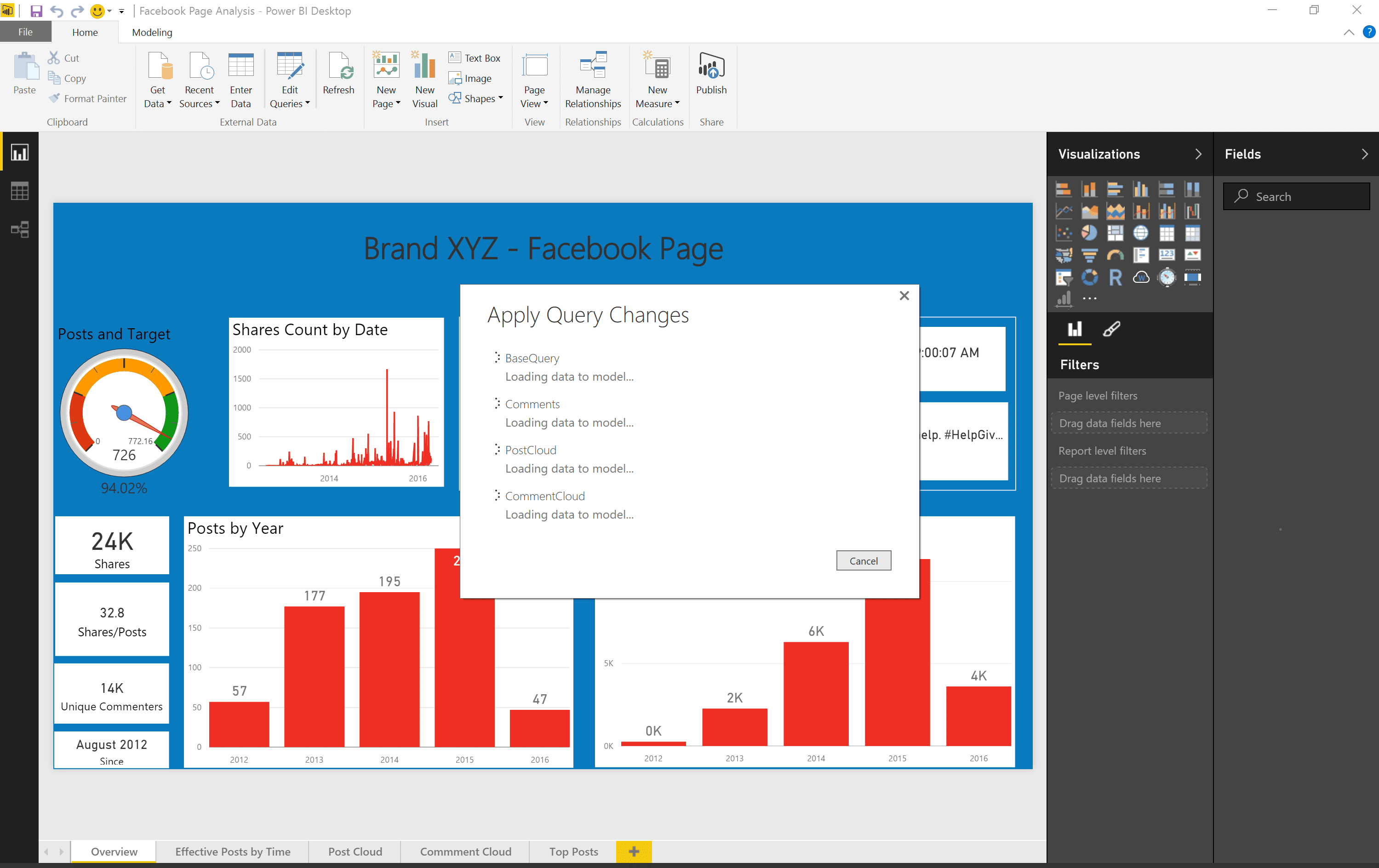
Task: Open Help with the question mark
Action: pos(1369,32)
